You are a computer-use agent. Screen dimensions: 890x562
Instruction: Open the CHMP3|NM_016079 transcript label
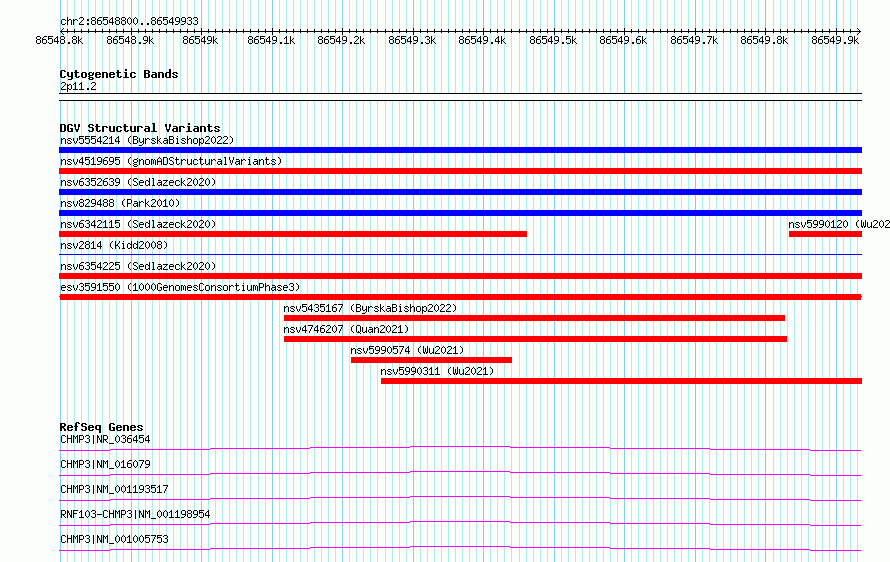point(105,464)
